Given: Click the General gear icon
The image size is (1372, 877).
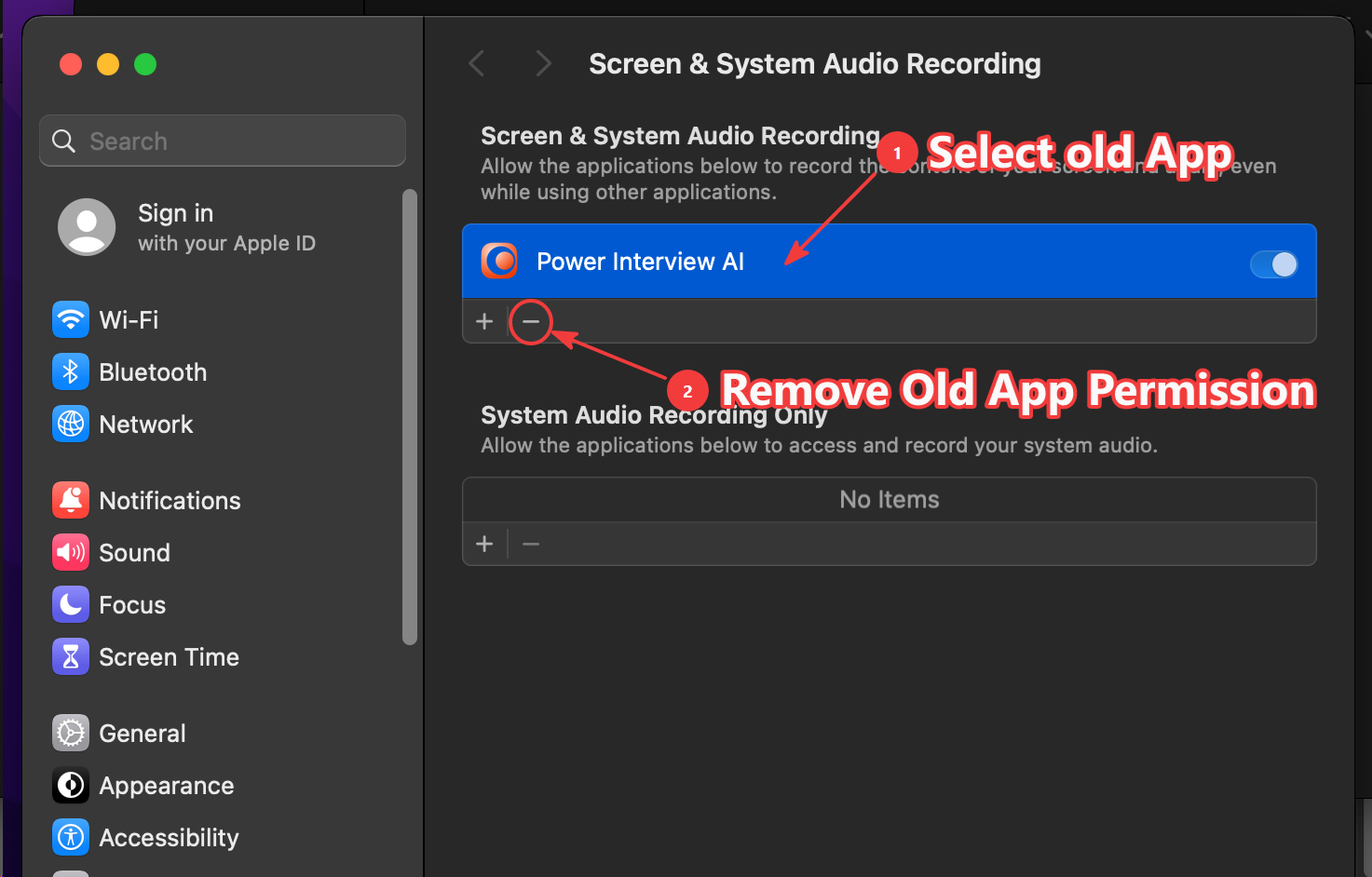Looking at the screenshot, I should pyautogui.click(x=71, y=734).
